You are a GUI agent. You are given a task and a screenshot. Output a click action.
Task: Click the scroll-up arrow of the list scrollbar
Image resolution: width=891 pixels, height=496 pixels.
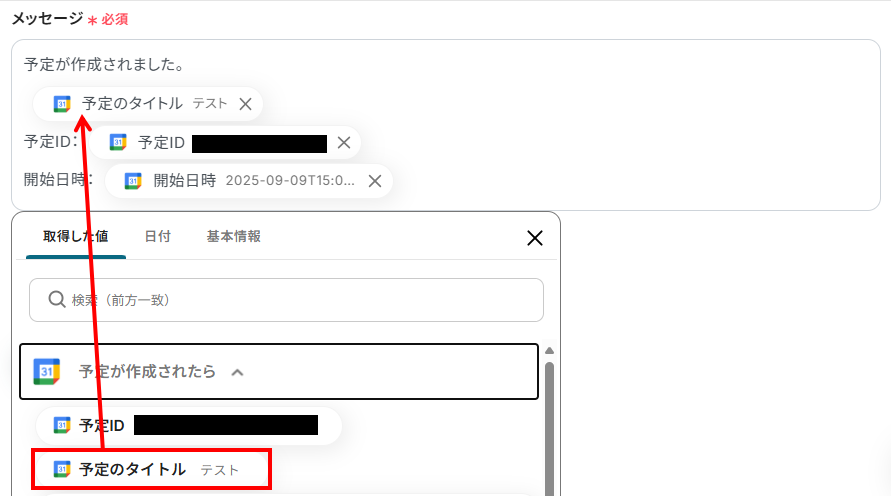tap(549, 351)
